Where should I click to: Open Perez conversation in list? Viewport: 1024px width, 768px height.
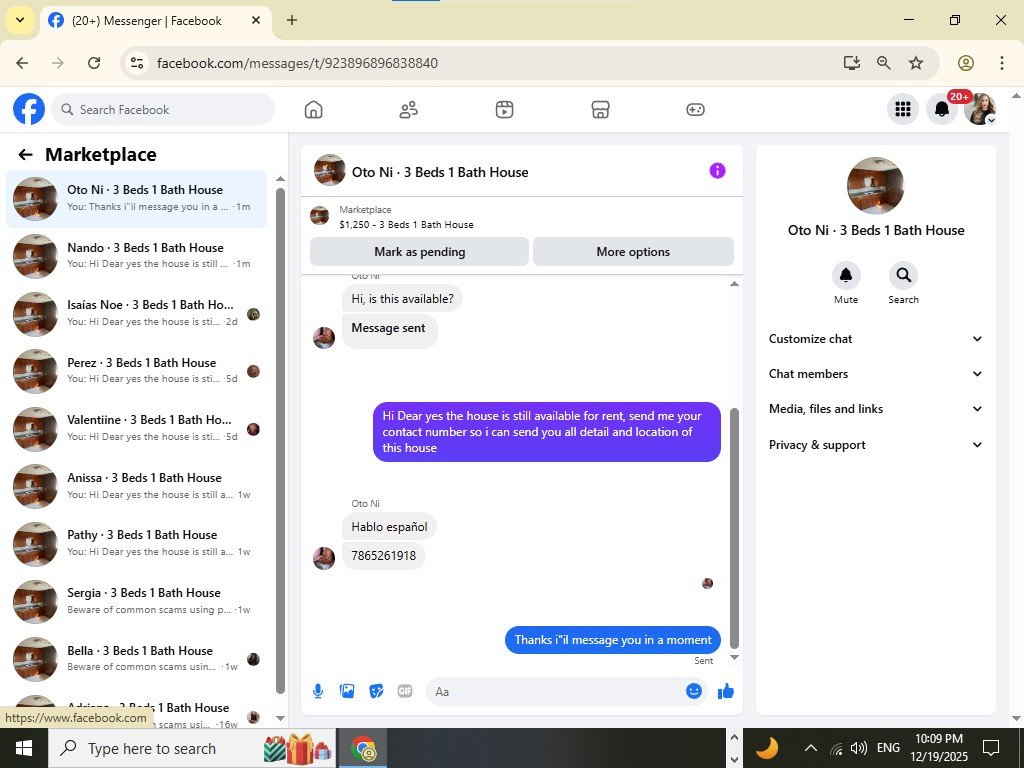pyautogui.click(x=136, y=371)
